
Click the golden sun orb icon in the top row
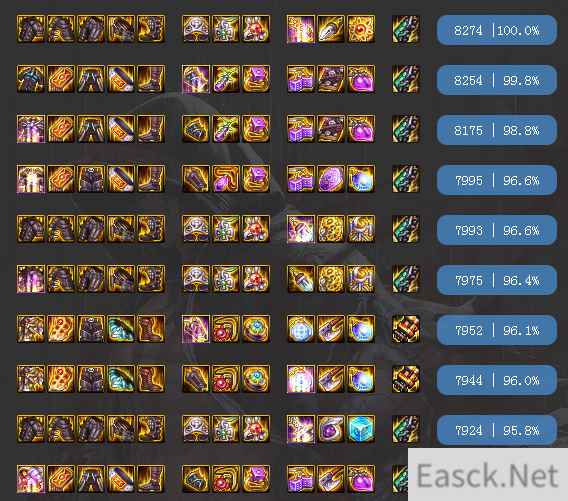361,29
